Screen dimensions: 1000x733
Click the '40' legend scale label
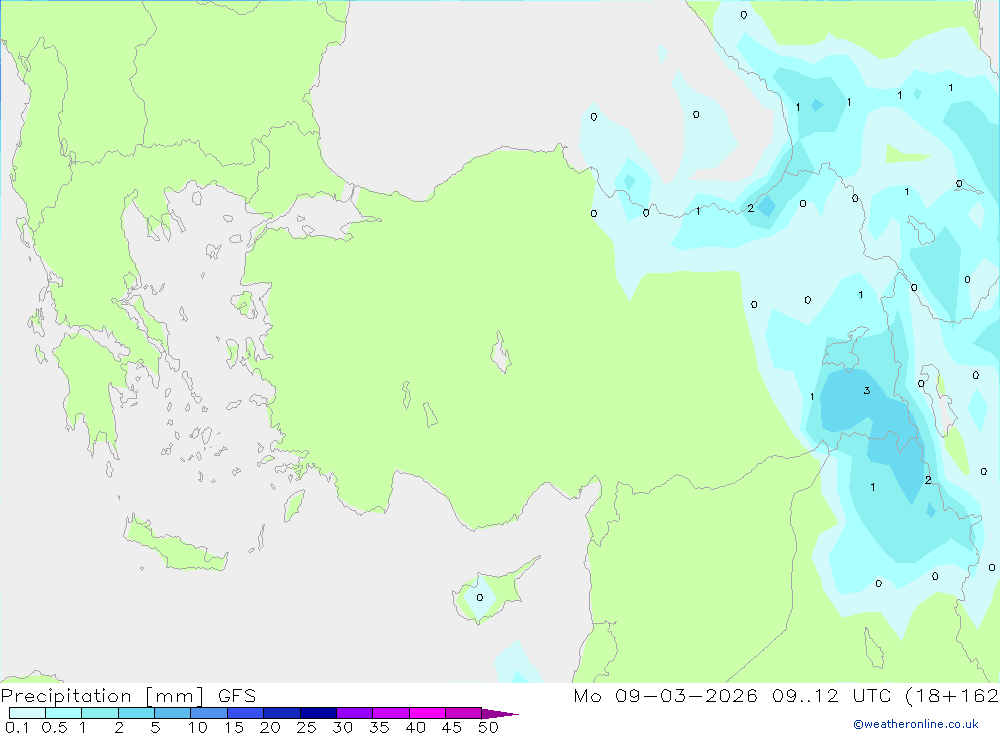pos(415,727)
